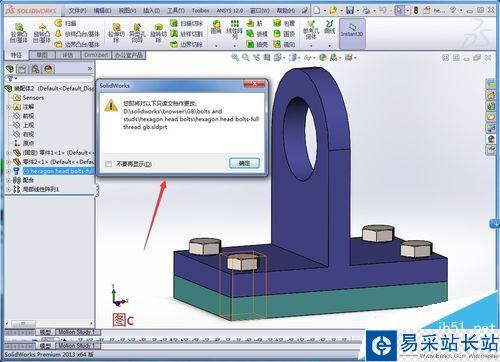Open the 视图(V) menu
Screen dimensions: 500x362
[127, 10]
